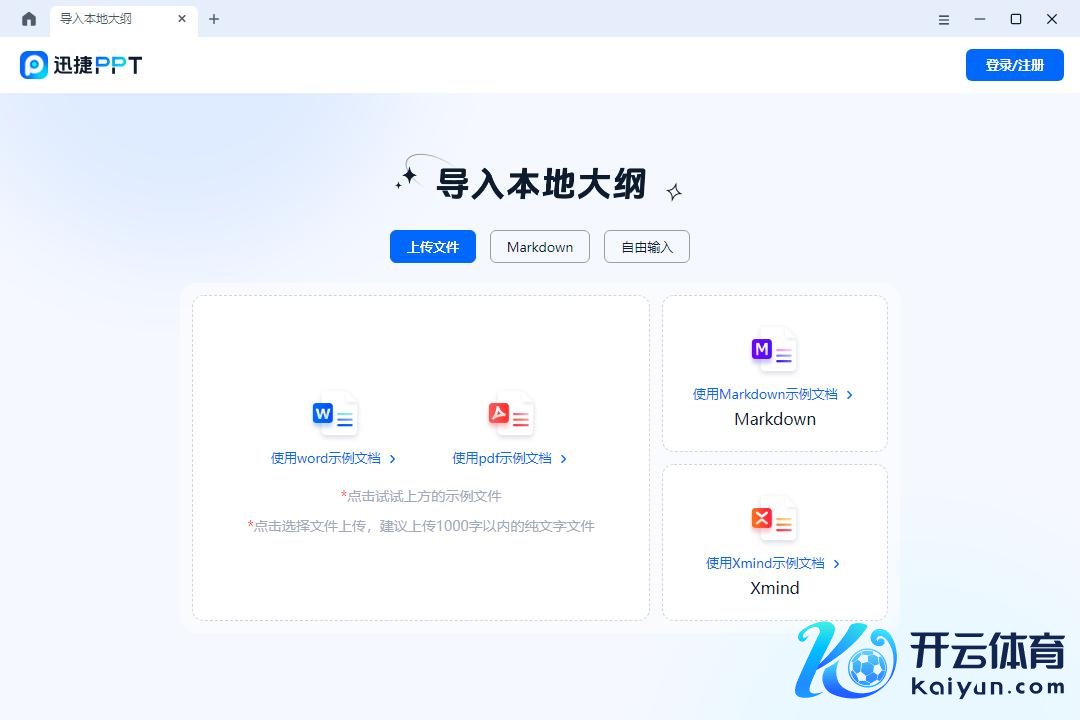Open the 使用word示例文档 link
This screenshot has width=1080, height=720.
point(326,458)
